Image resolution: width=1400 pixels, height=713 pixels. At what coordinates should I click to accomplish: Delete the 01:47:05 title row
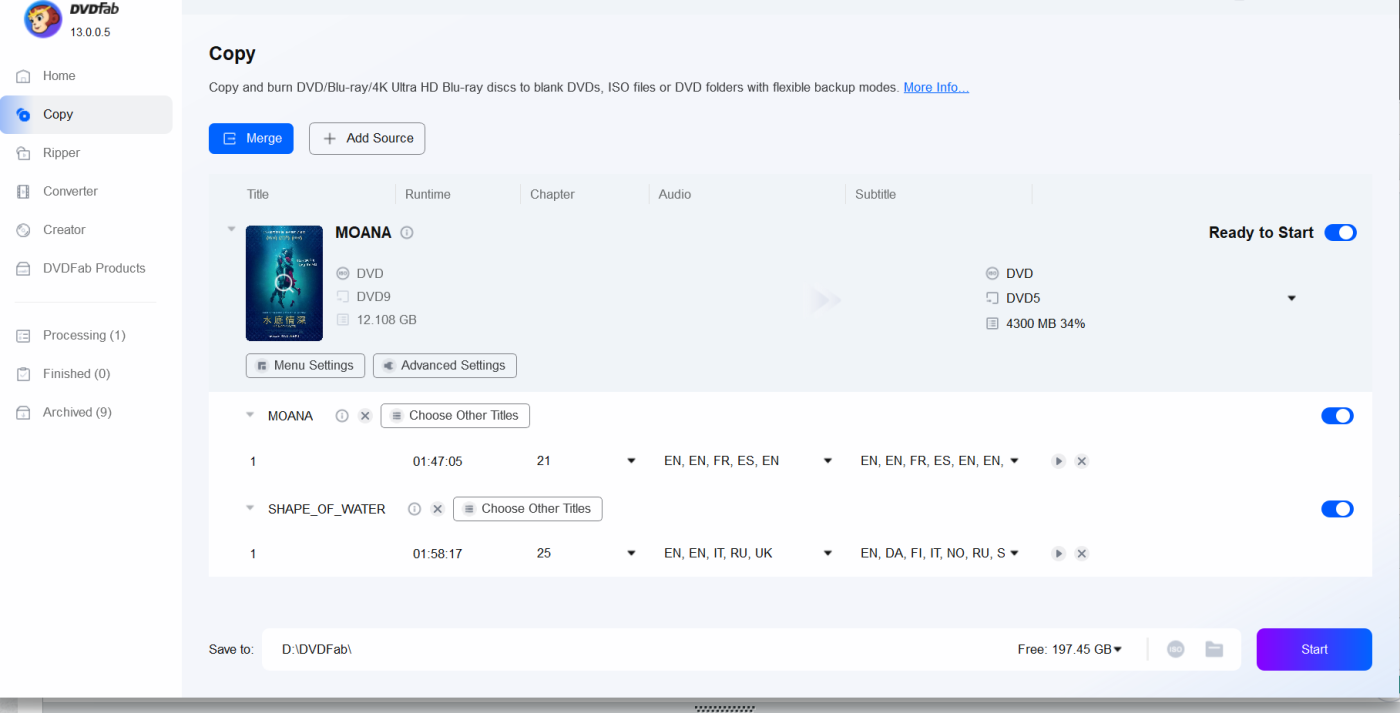[1081, 461]
